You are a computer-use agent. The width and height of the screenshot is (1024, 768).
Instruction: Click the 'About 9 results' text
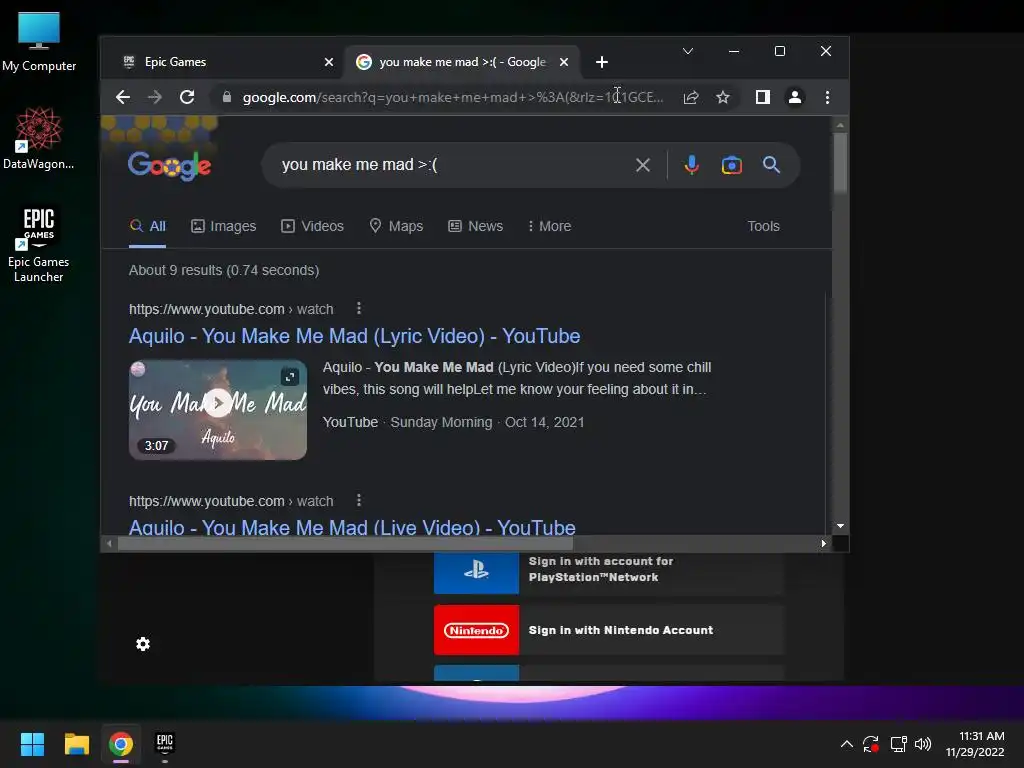click(x=223, y=270)
